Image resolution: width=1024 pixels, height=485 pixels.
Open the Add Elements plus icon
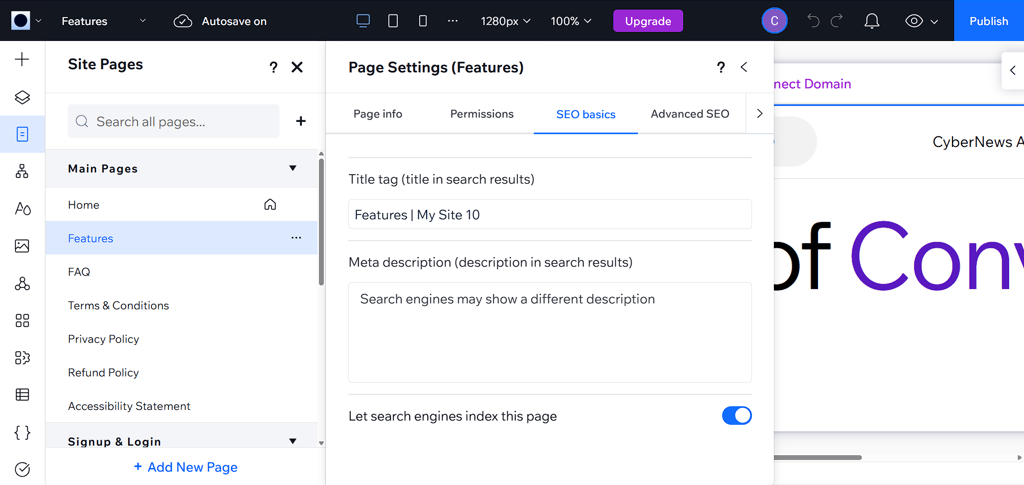pos(22,59)
